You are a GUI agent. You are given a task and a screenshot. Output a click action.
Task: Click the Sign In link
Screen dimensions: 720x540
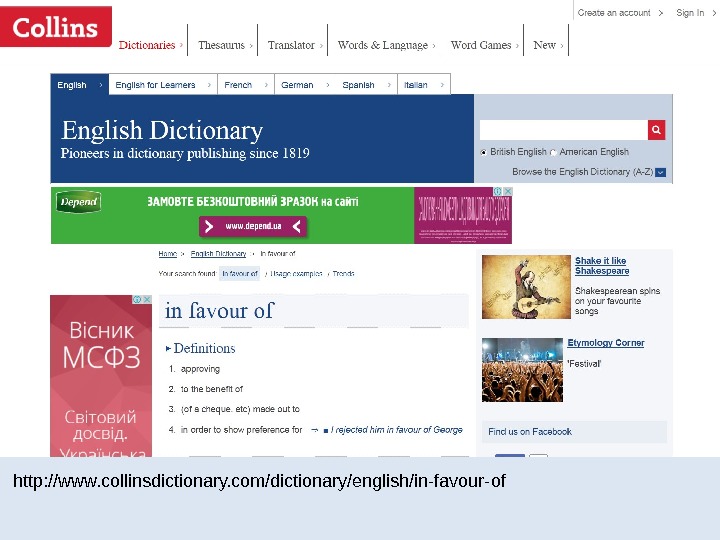690,13
